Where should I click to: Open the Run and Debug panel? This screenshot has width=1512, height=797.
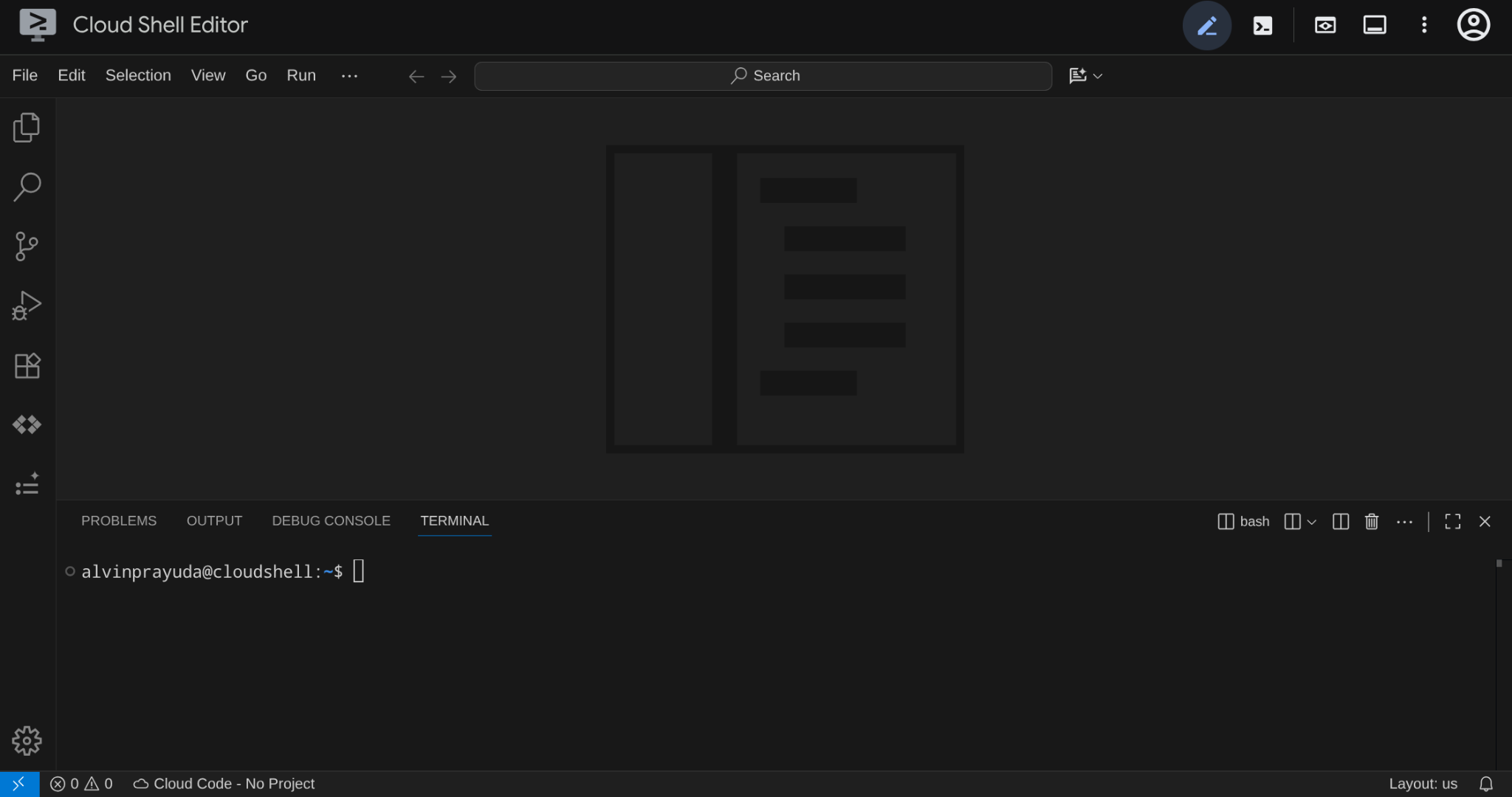[x=27, y=305]
